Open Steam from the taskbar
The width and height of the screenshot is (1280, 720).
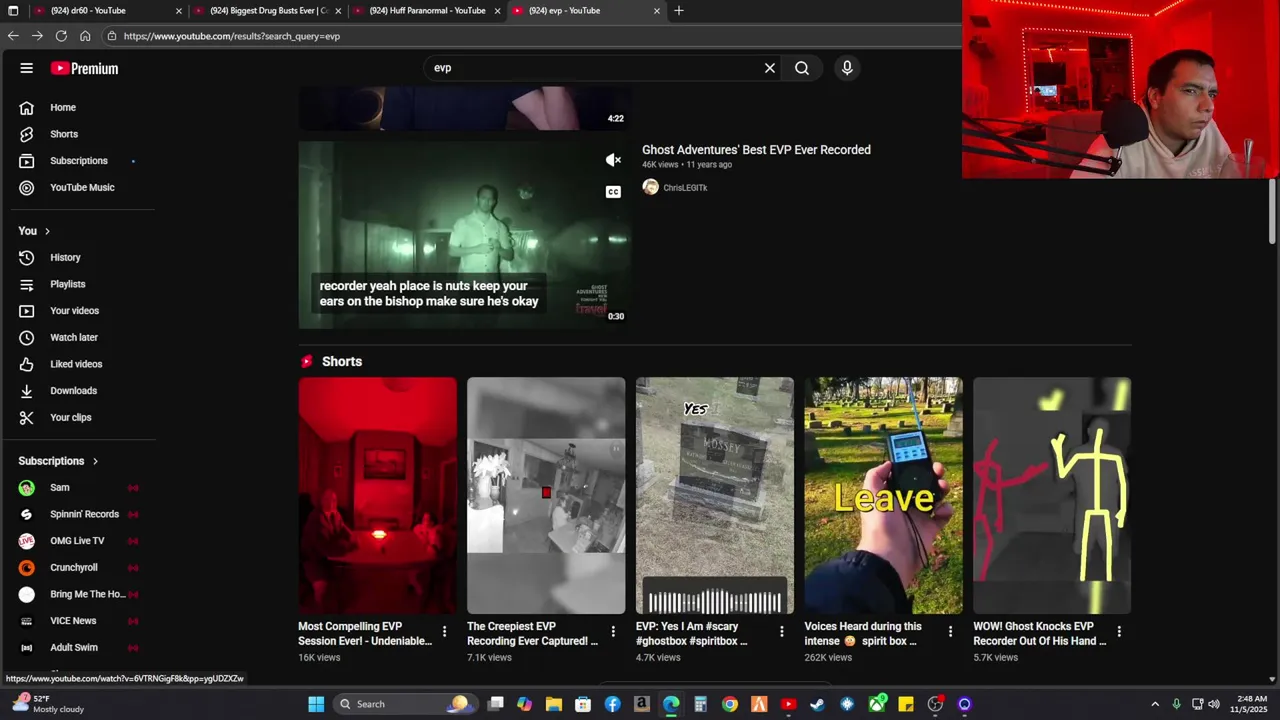(818, 704)
